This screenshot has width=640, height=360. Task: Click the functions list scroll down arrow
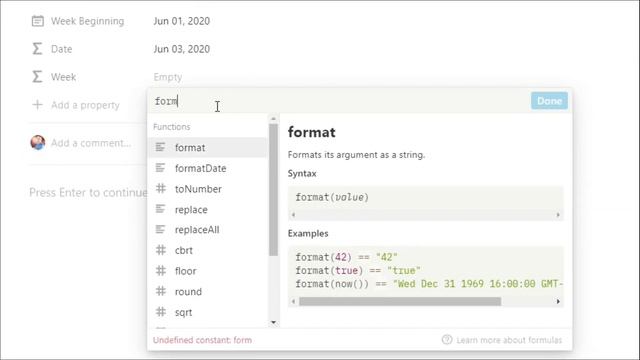pos(273,322)
